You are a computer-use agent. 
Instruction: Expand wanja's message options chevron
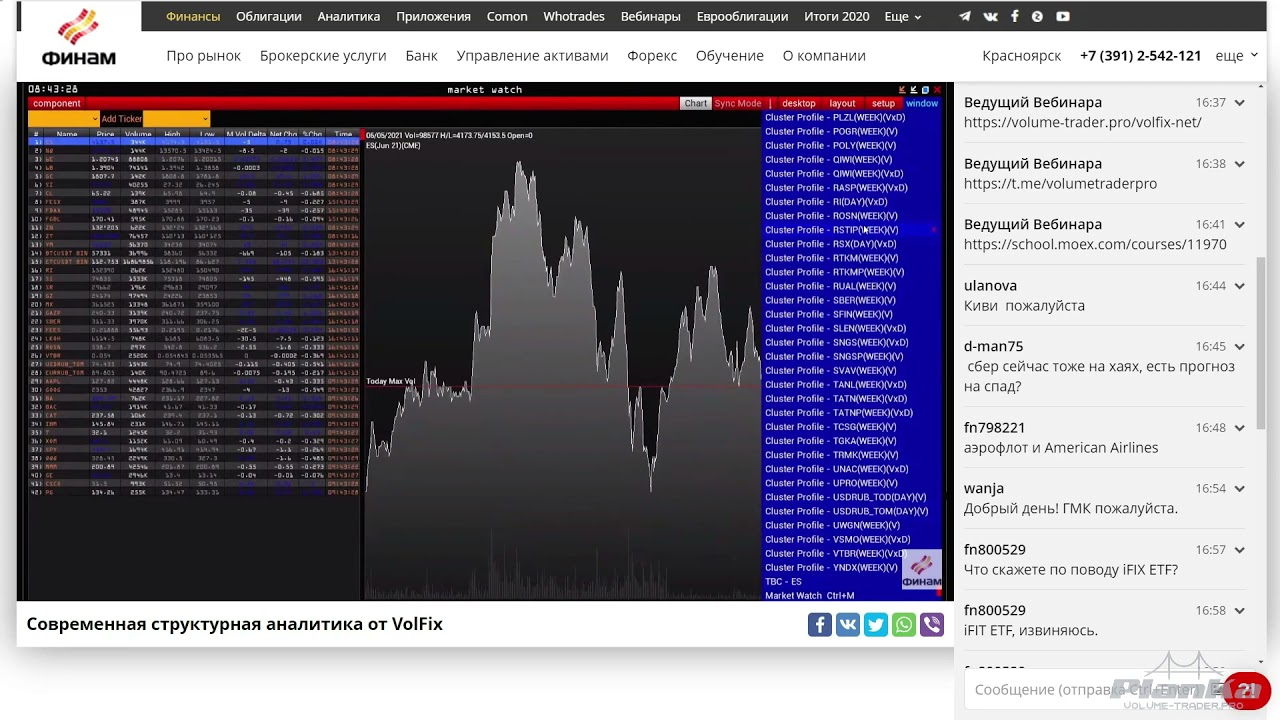click(1239, 488)
